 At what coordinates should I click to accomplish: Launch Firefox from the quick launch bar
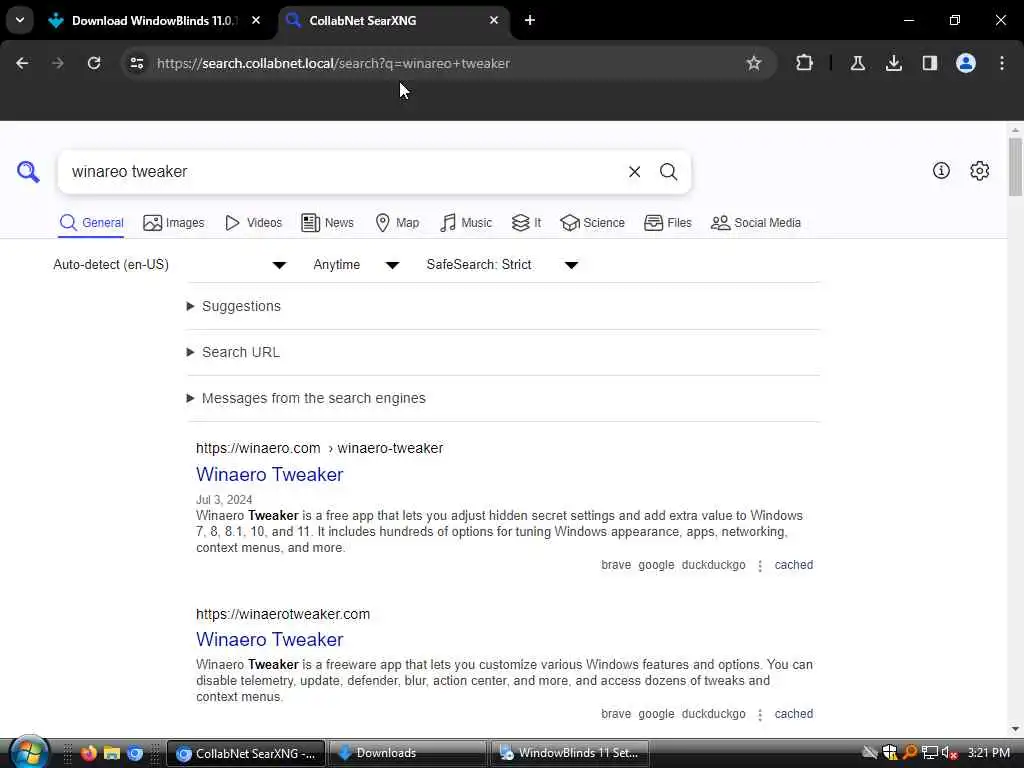(x=88, y=753)
